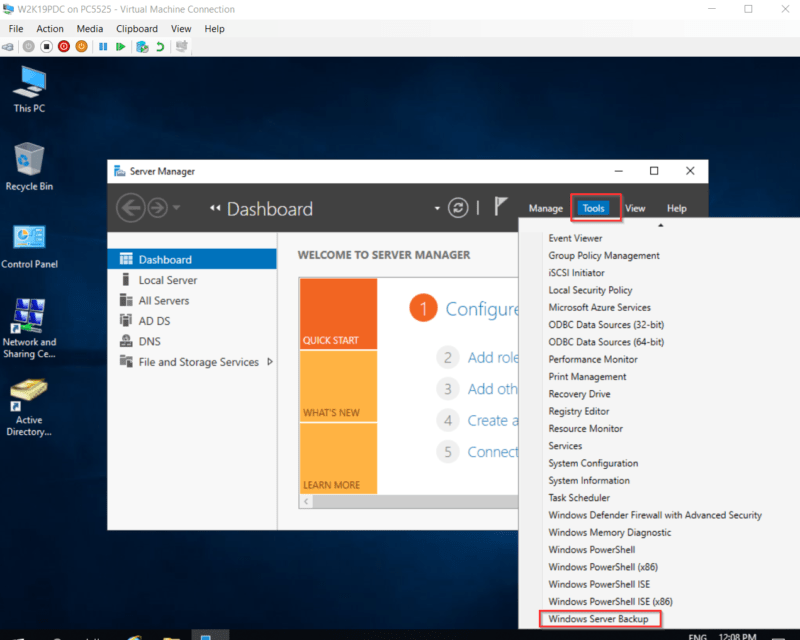Select Dashboard in the left pane
The width and height of the screenshot is (800, 640).
point(192,259)
